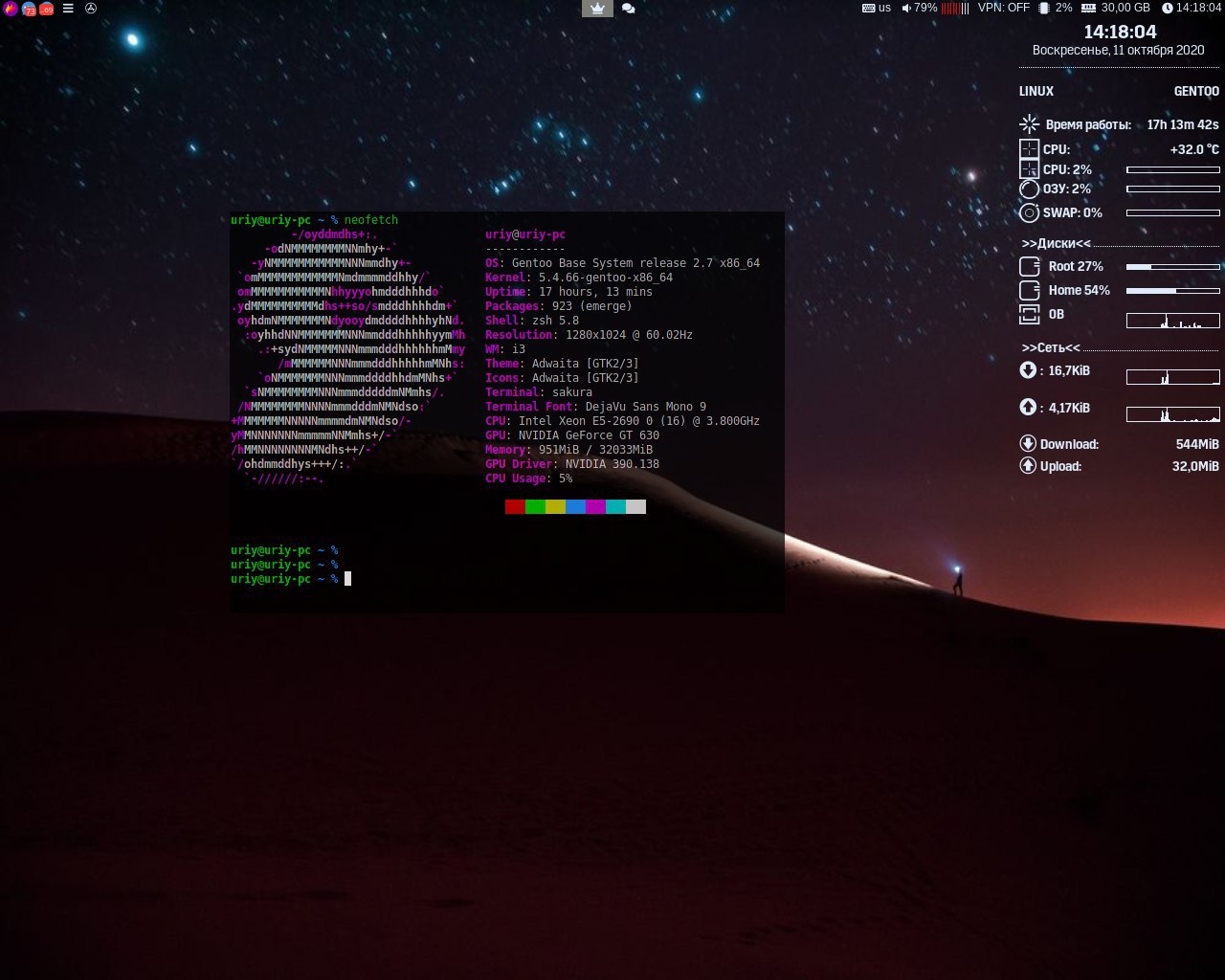Click the CPU line Intel Xeon E5-2690
Screen dimensions: 1225x980
[x=622, y=421]
